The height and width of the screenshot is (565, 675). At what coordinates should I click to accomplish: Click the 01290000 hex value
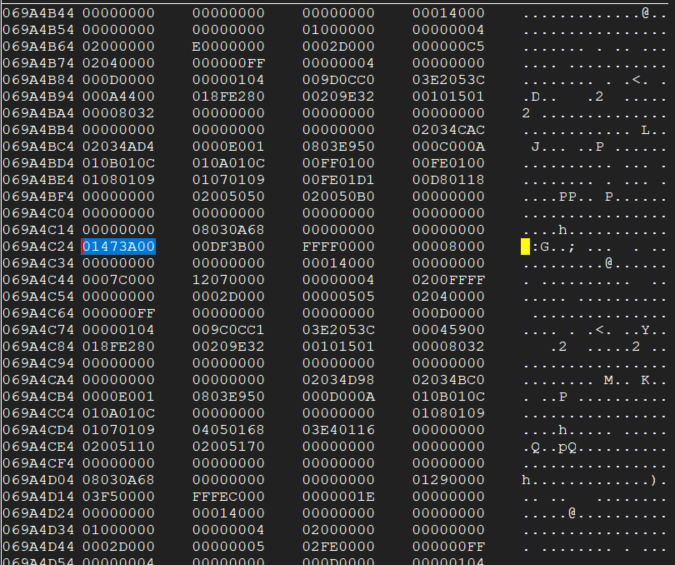point(448,479)
